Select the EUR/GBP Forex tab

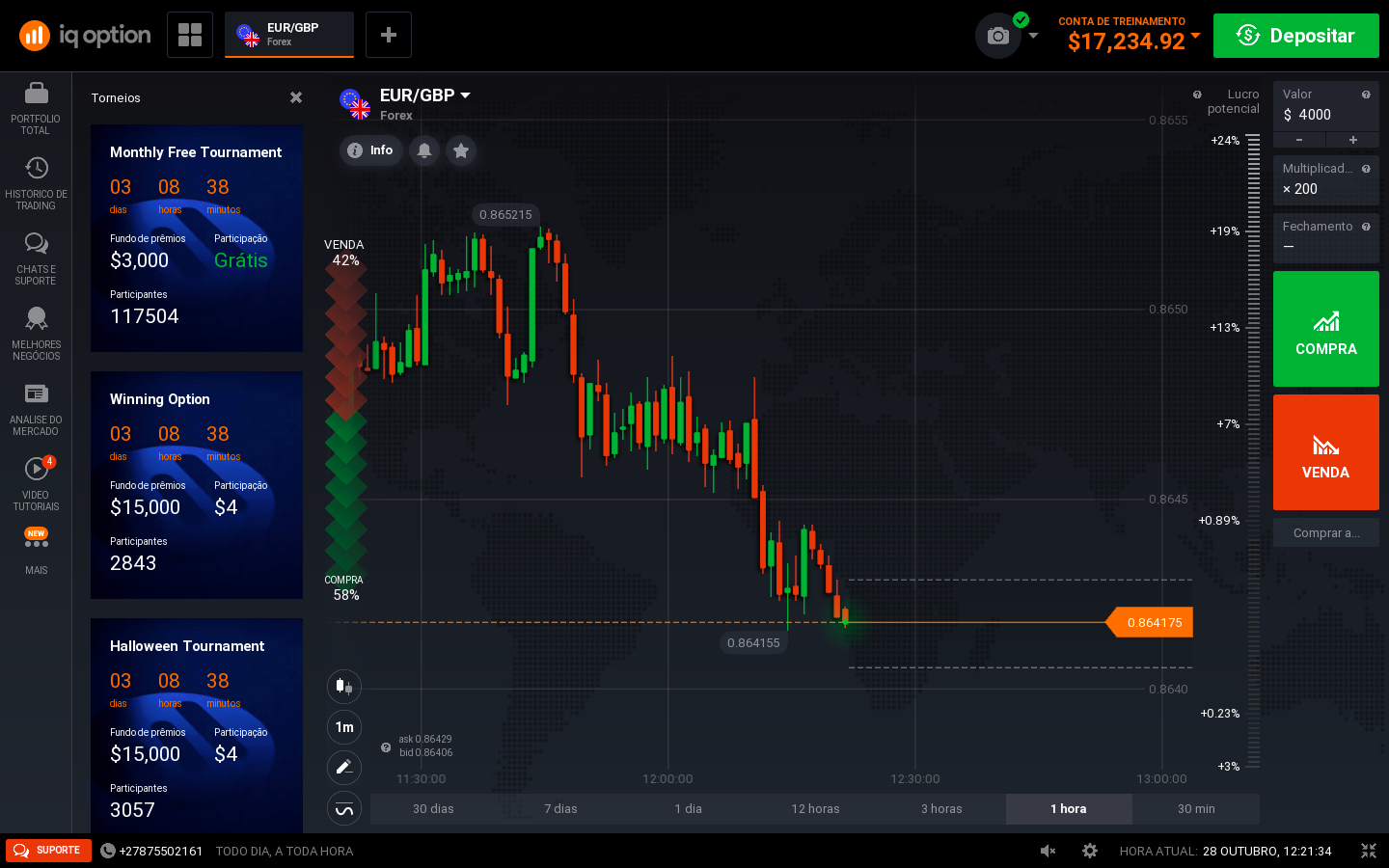tap(289, 35)
